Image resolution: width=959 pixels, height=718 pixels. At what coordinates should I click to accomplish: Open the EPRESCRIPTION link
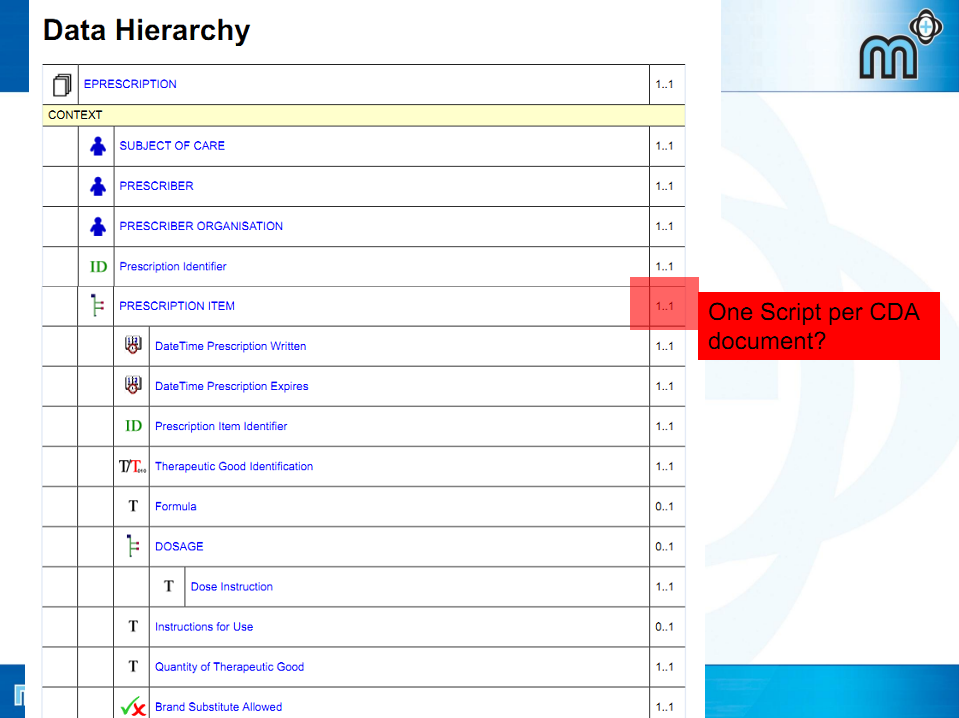coord(130,85)
